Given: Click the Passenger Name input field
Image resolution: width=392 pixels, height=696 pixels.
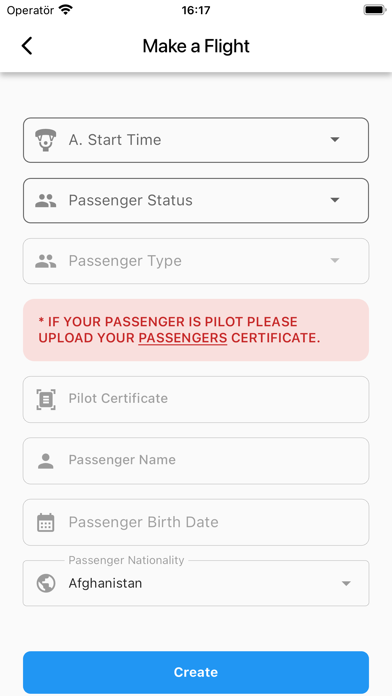Looking at the screenshot, I should click(196, 461).
